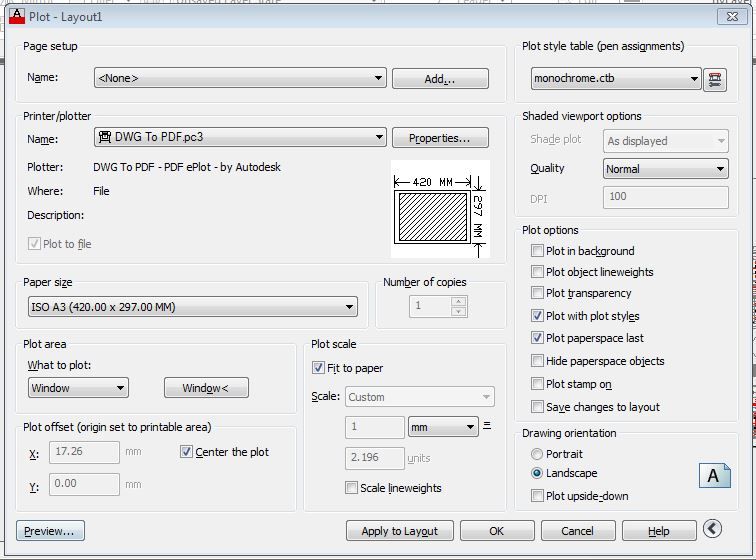
Task: Open the Shade plot dropdown
Action: (x=665, y=141)
